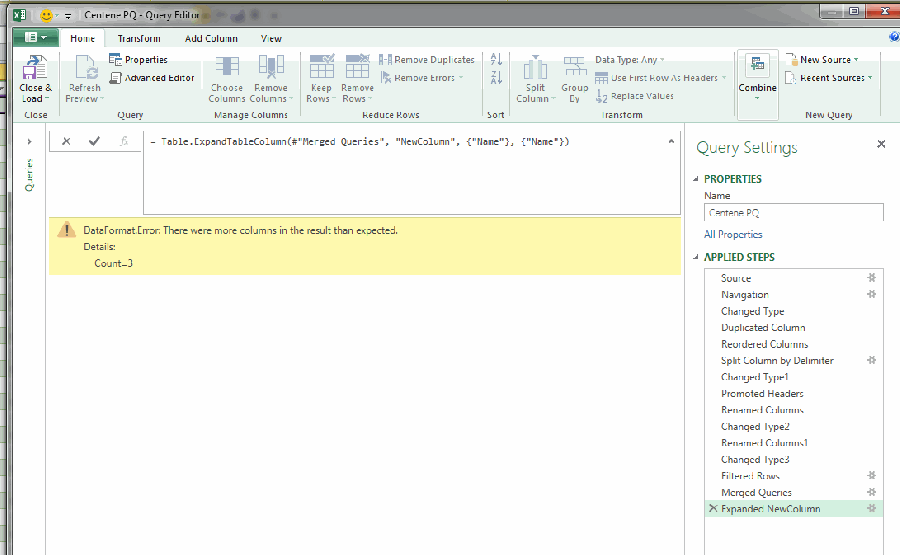Select the Renamed Columns step
900x555 pixels.
[x=762, y=410]
